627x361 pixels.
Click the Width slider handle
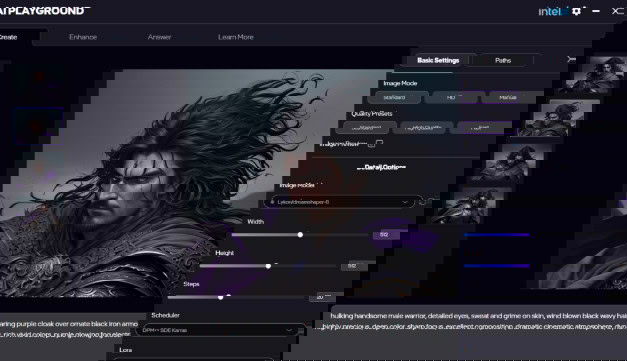pos(300,235)
